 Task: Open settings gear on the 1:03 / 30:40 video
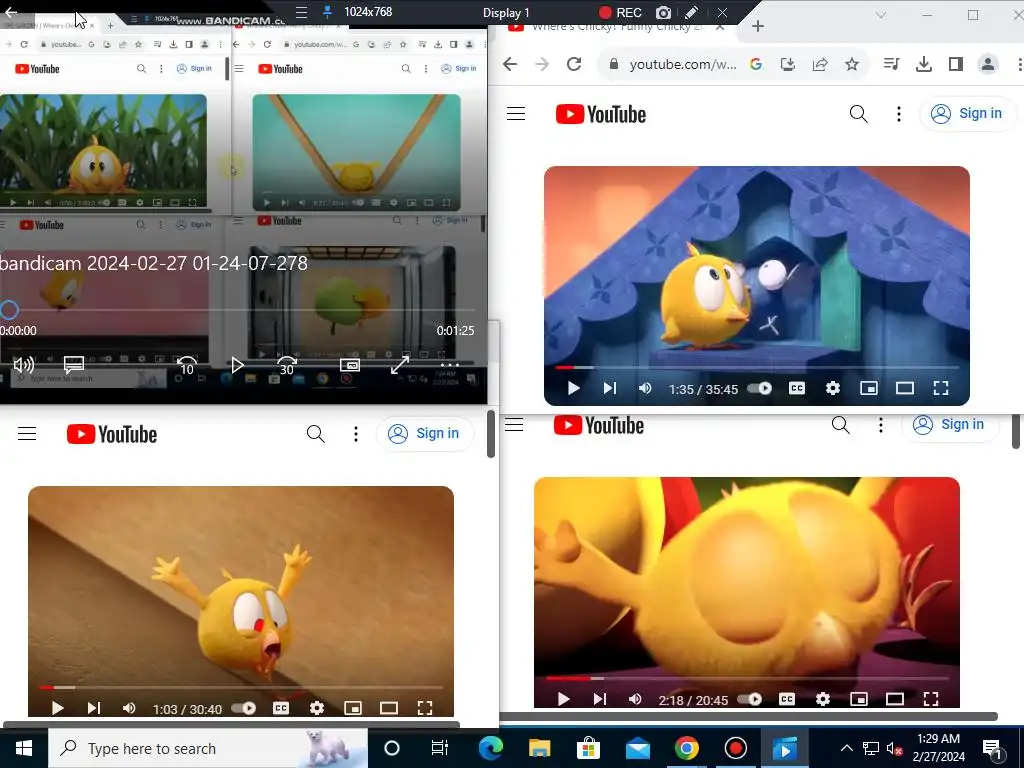(x=317, y=708)
